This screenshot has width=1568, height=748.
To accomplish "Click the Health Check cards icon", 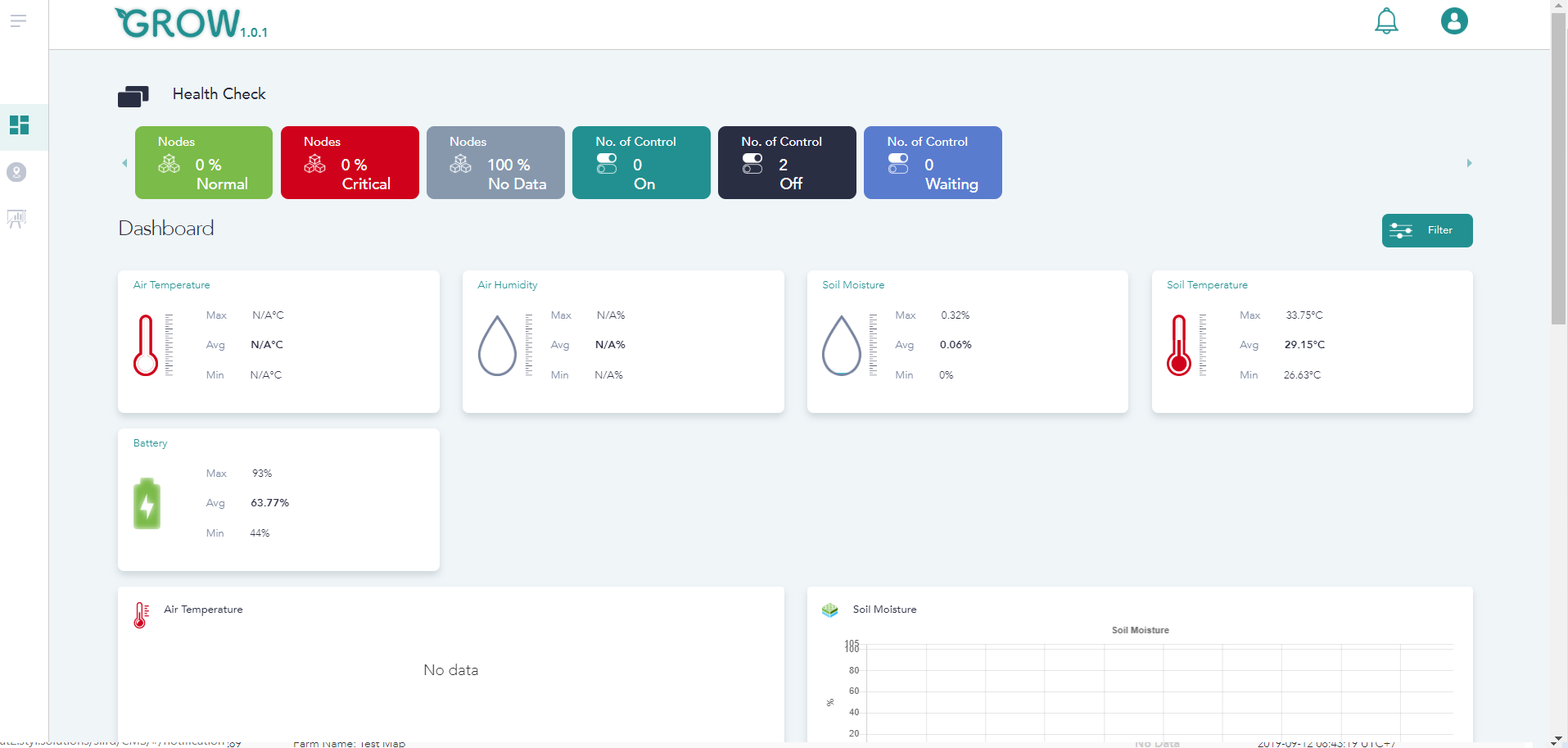I will 133,97.
